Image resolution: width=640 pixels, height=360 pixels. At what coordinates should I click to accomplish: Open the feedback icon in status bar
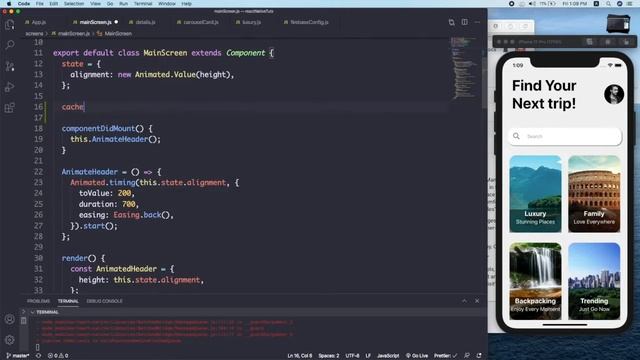pos(467,356)
